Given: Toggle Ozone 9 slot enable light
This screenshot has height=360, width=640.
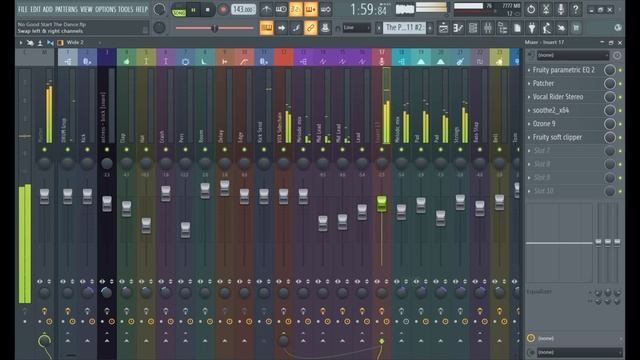Looking at the screenshot, I should pos(620,124).
